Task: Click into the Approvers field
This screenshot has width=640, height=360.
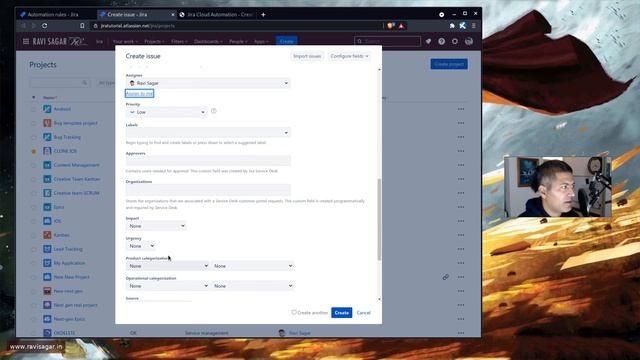Action: [x=208, y=161]
